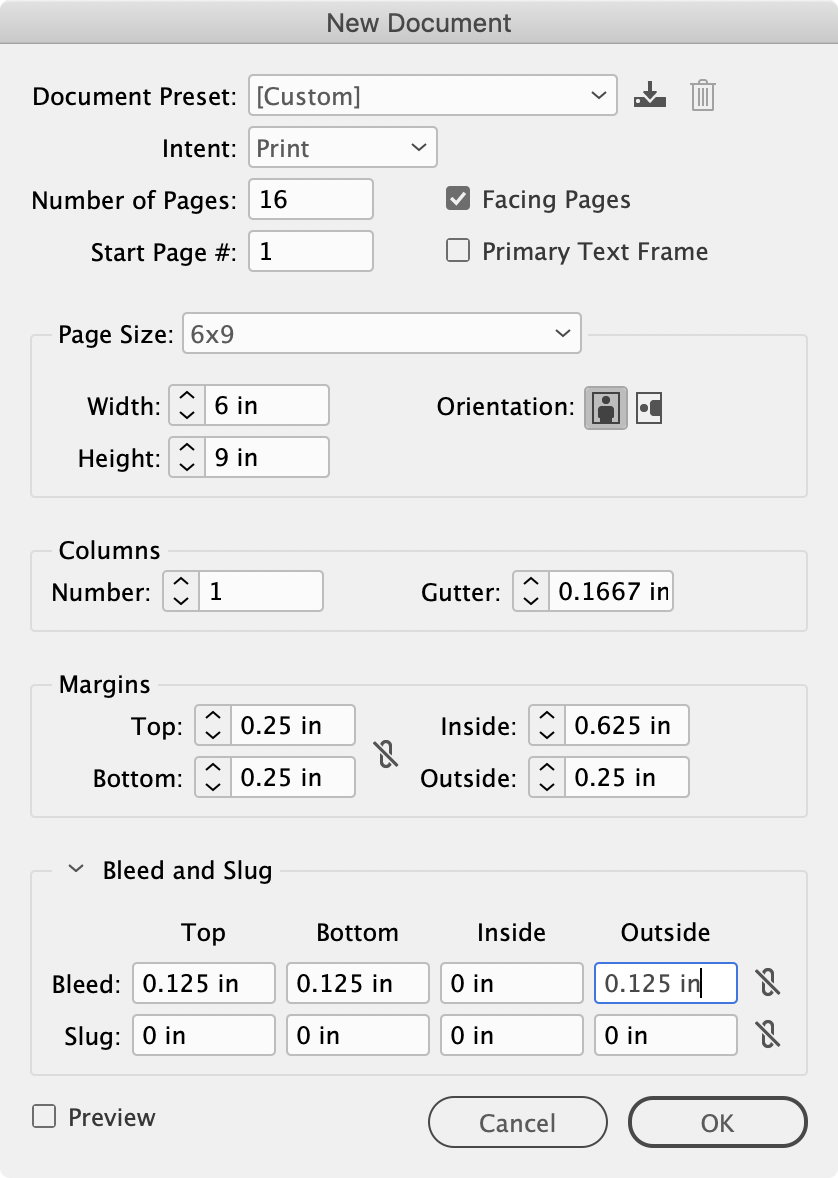Open the Page Size dropdown showing 6x9
Viewport: 838px width, 1178px height.
tap(382, 334)
